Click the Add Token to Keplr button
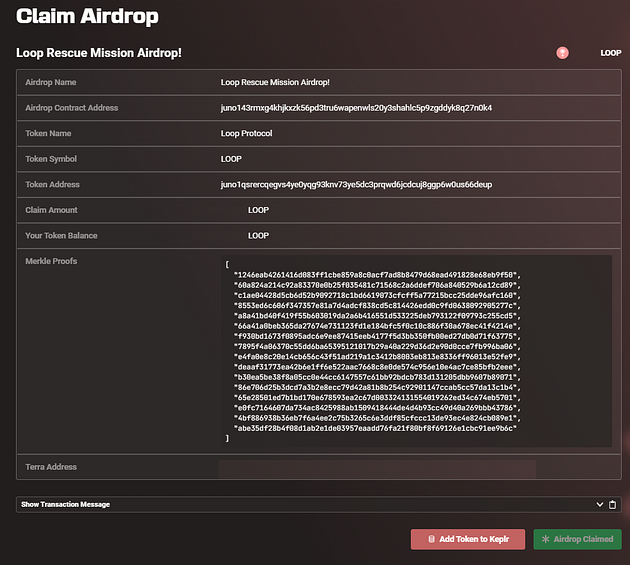The image size is (630, 565). click(x=468, y=539)
